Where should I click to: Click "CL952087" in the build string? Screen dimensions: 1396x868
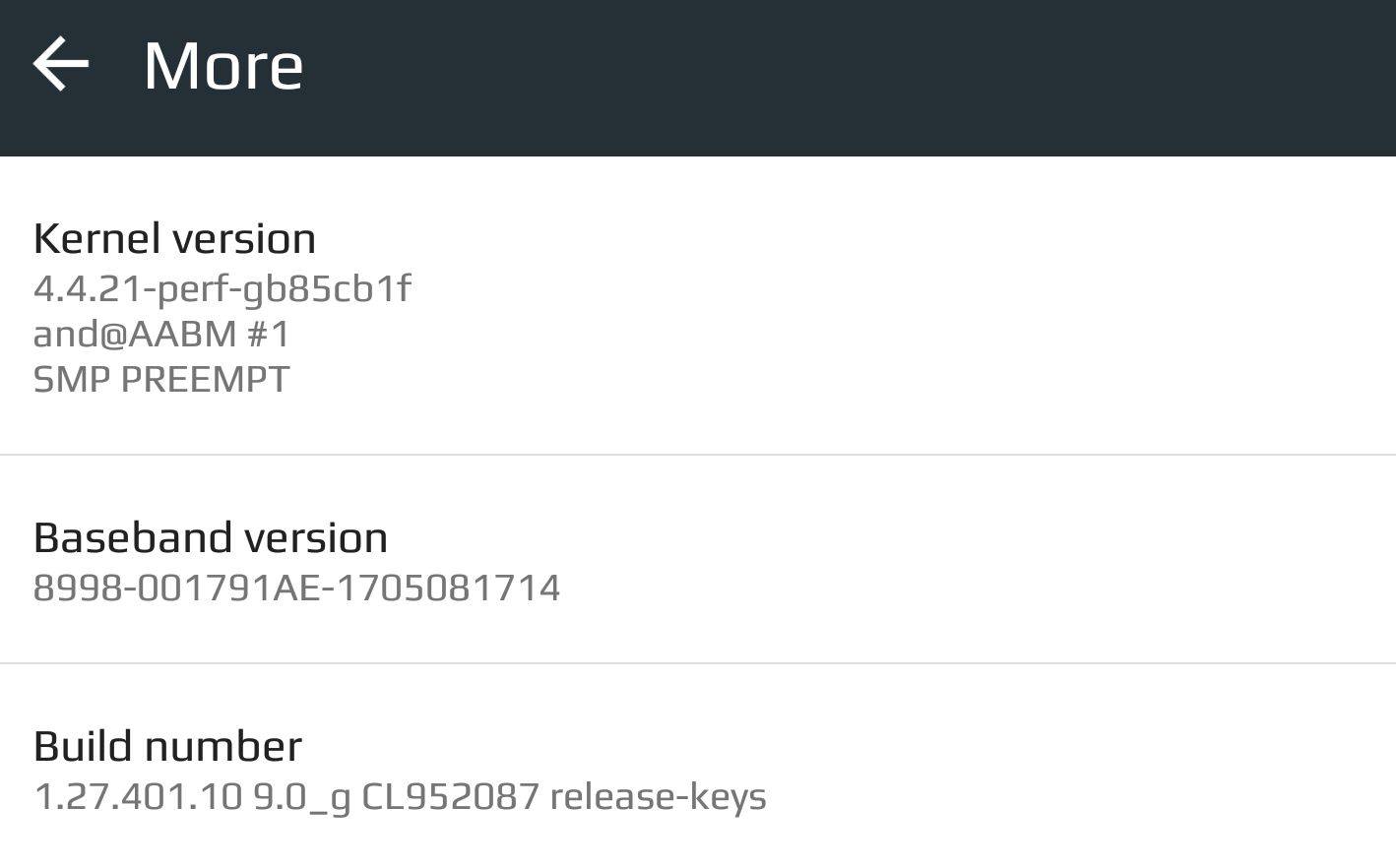(450, 796)
